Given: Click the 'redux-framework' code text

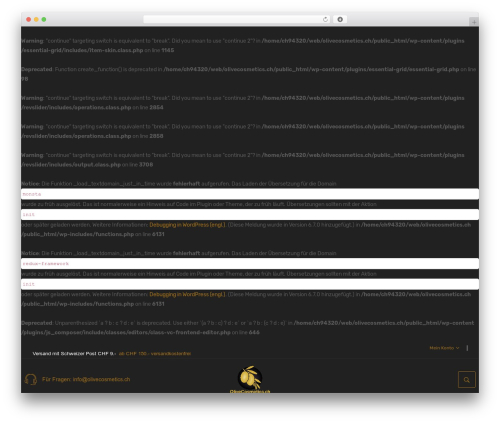Looking at the screenshot, I should (46, 264).
